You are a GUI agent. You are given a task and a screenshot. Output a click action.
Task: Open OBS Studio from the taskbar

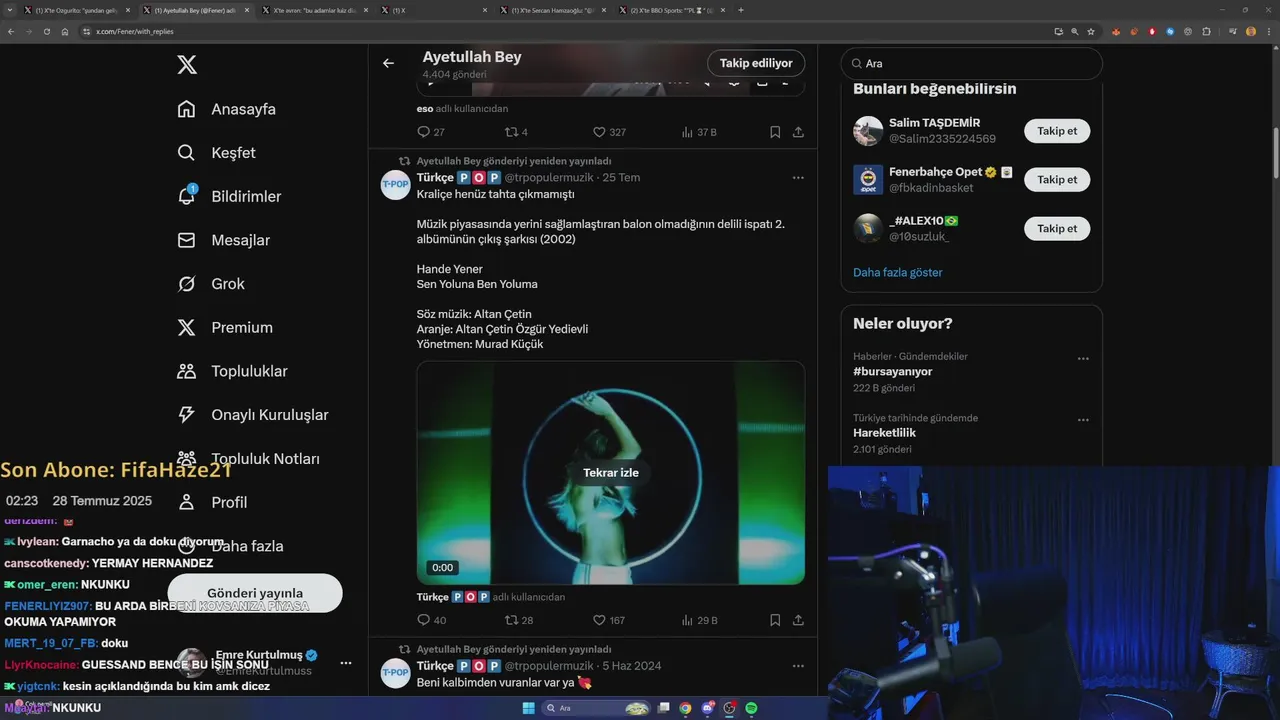[x=730, y=708]
